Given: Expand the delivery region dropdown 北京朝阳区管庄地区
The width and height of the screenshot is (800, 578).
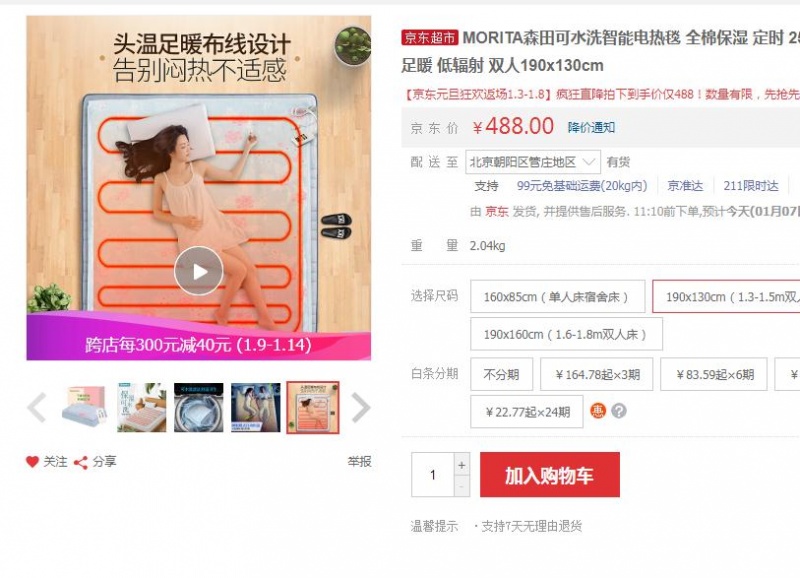Looking at the screenshot, I should click(x=533, y=162).
